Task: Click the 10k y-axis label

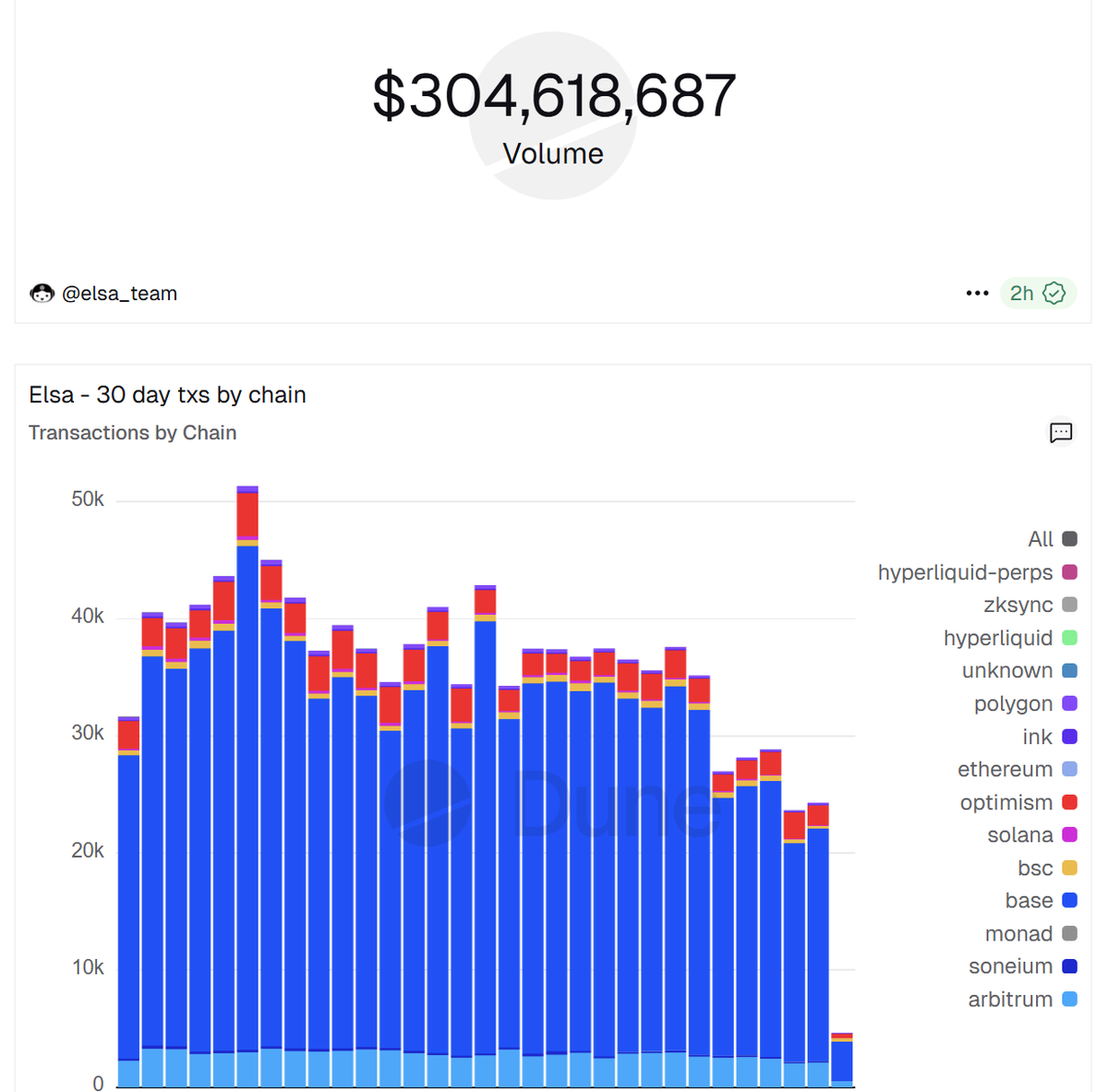Action: pyautogui.click(x=88, y=967)
